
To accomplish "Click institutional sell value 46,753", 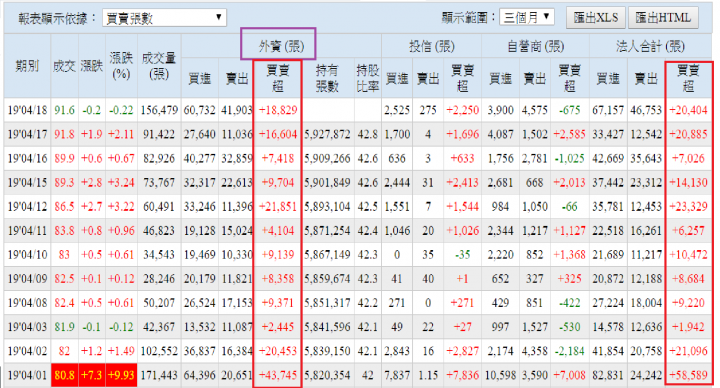I will coord(646,110).
